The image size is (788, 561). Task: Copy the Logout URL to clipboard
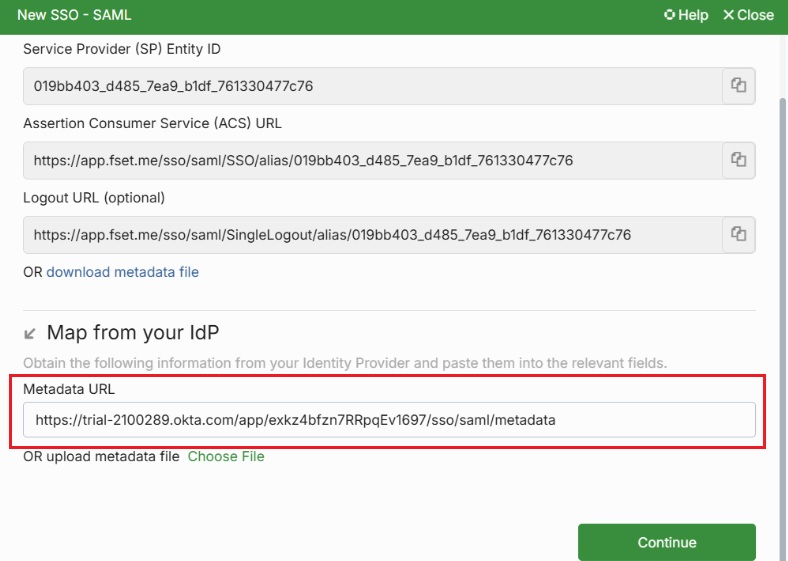pyautogui.click(x=738, y=234)
